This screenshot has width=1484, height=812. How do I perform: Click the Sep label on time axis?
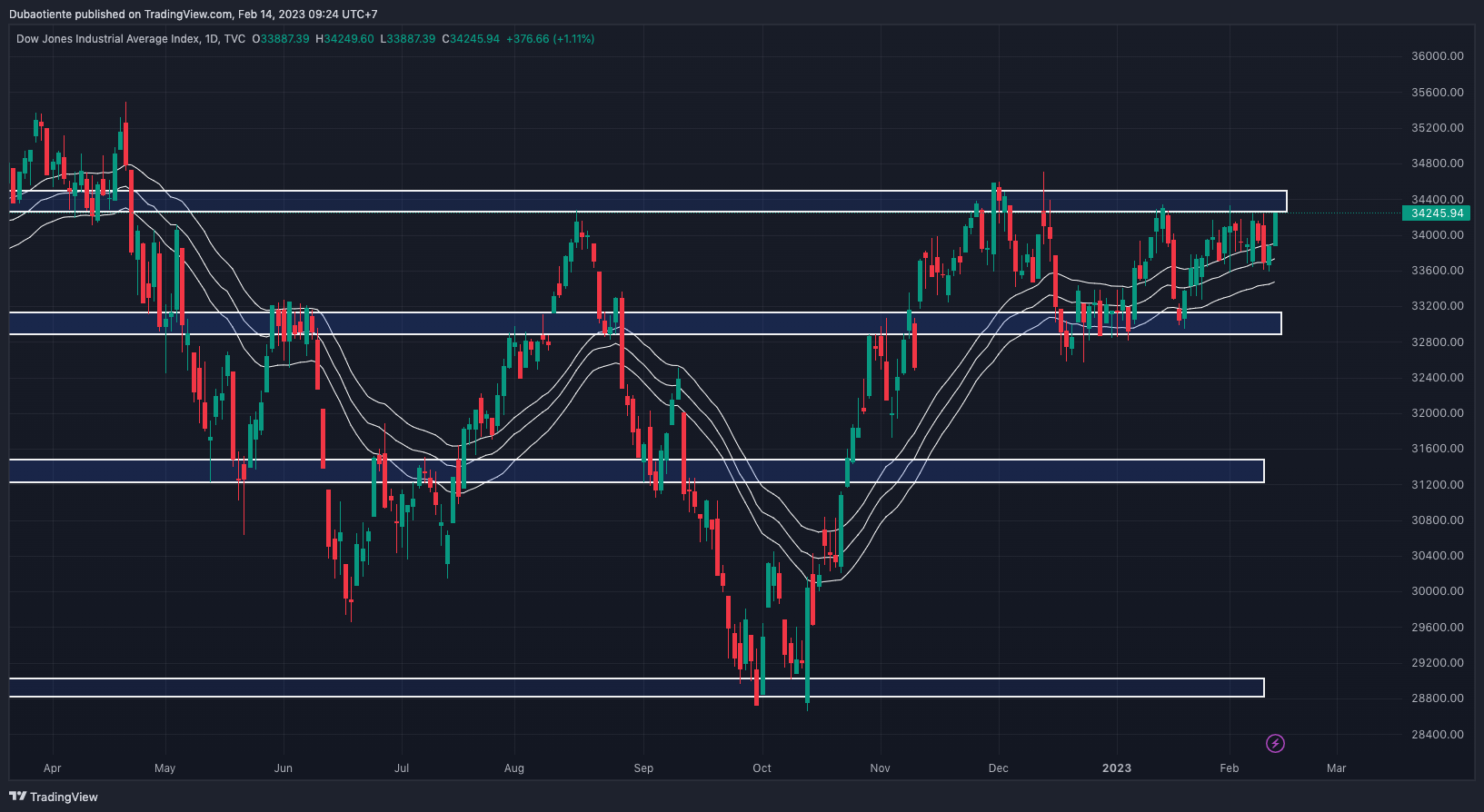pos(643,768)
